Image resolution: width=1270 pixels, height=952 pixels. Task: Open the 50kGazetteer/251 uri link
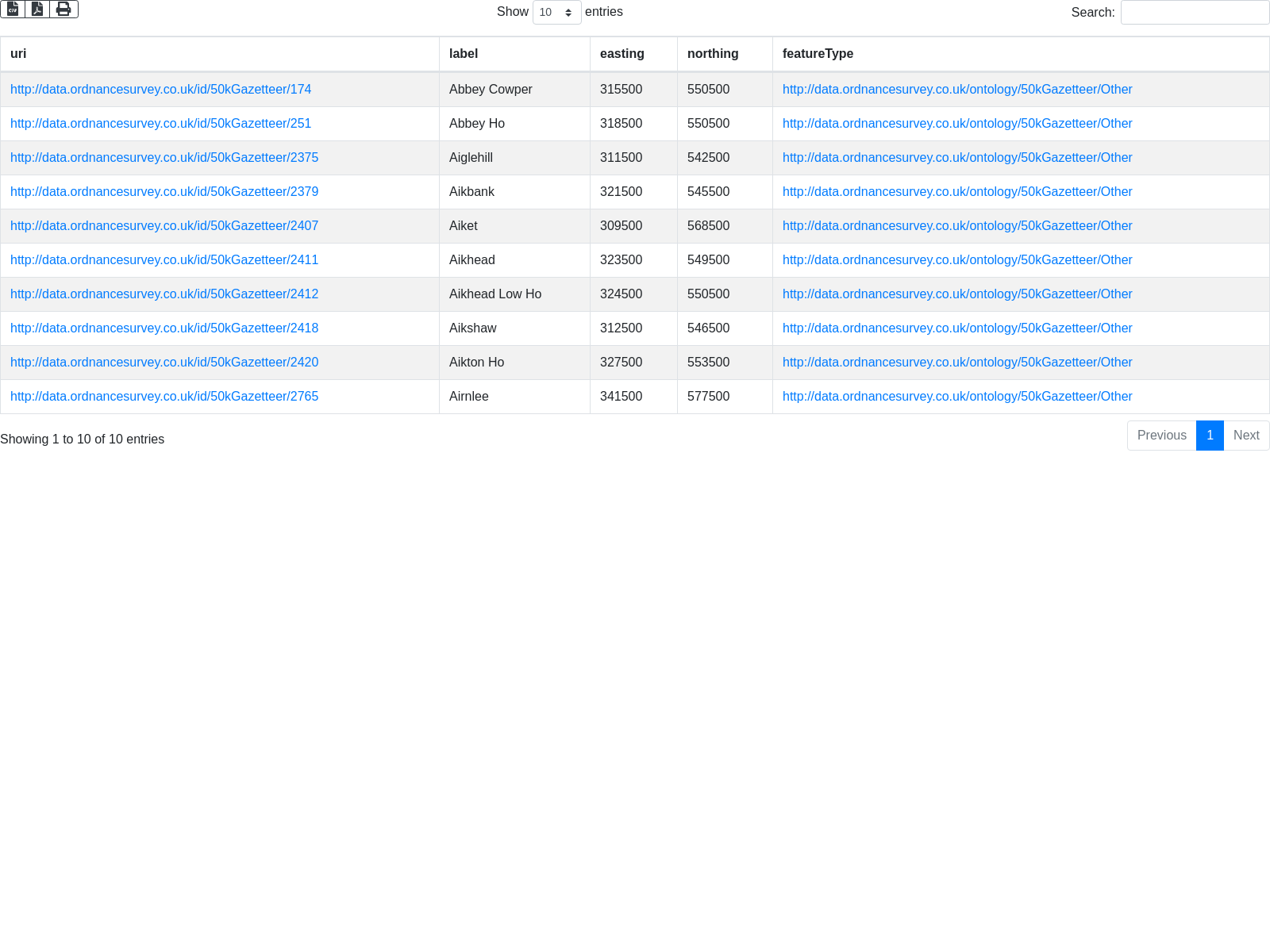(160, 124)
